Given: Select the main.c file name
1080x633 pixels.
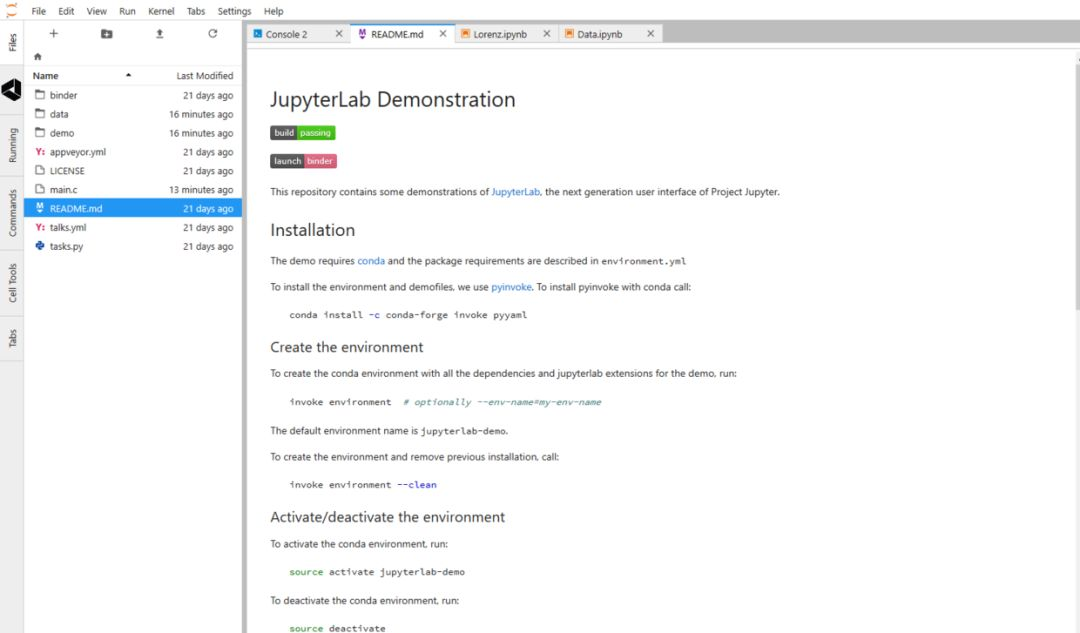Looking at the screenshot, I should tap(63, 189).
